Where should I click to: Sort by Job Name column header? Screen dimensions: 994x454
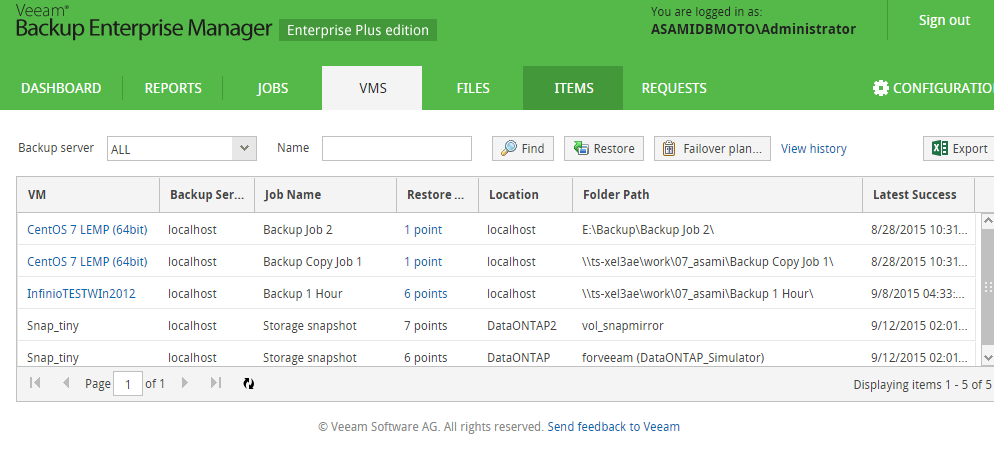click(x=325, y=195)
